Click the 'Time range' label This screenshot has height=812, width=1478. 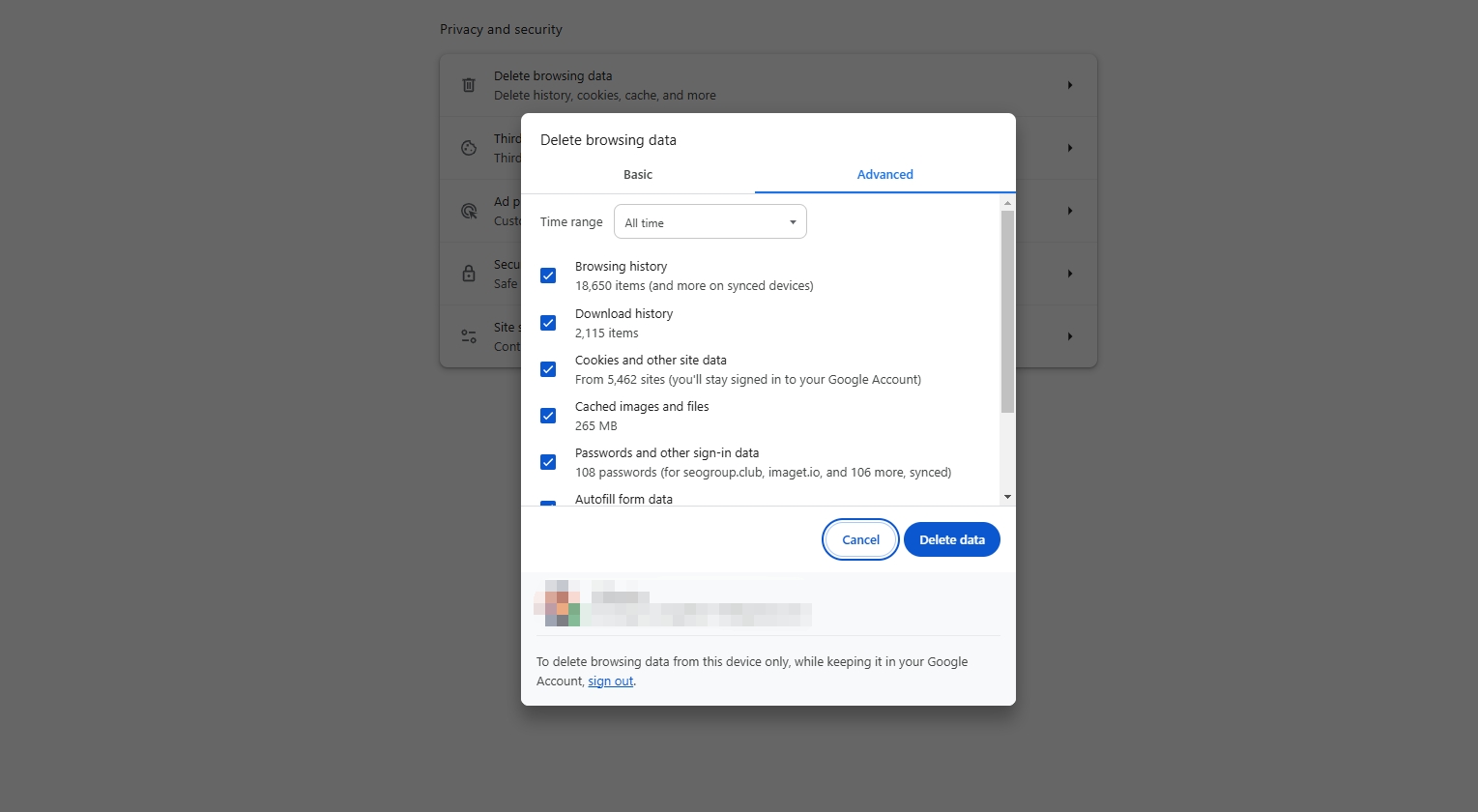point(571,222)
